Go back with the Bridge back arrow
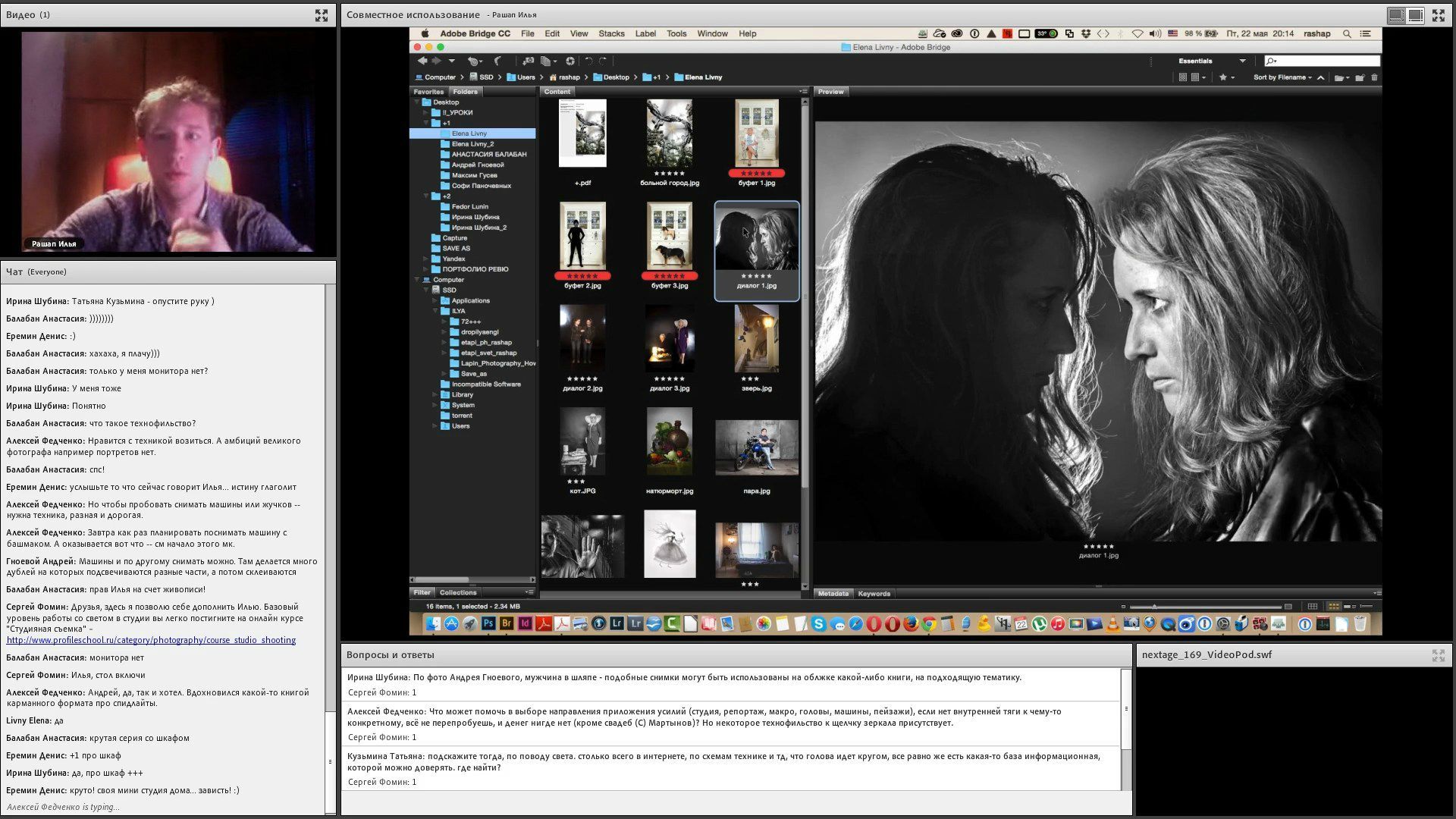Viewport: 1456px width, 819px height. (422, 61)
